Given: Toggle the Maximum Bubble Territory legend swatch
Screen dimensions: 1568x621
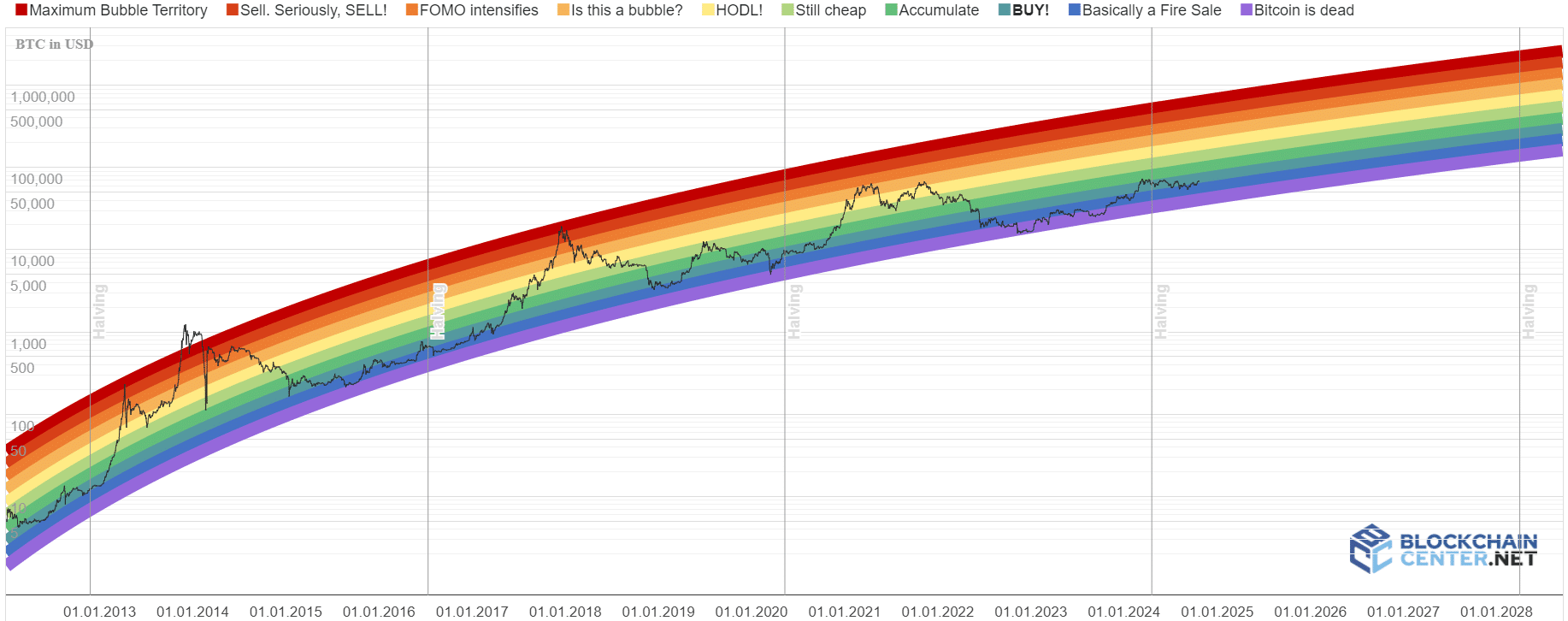Looking at the screenshot, I should point(21,10).
